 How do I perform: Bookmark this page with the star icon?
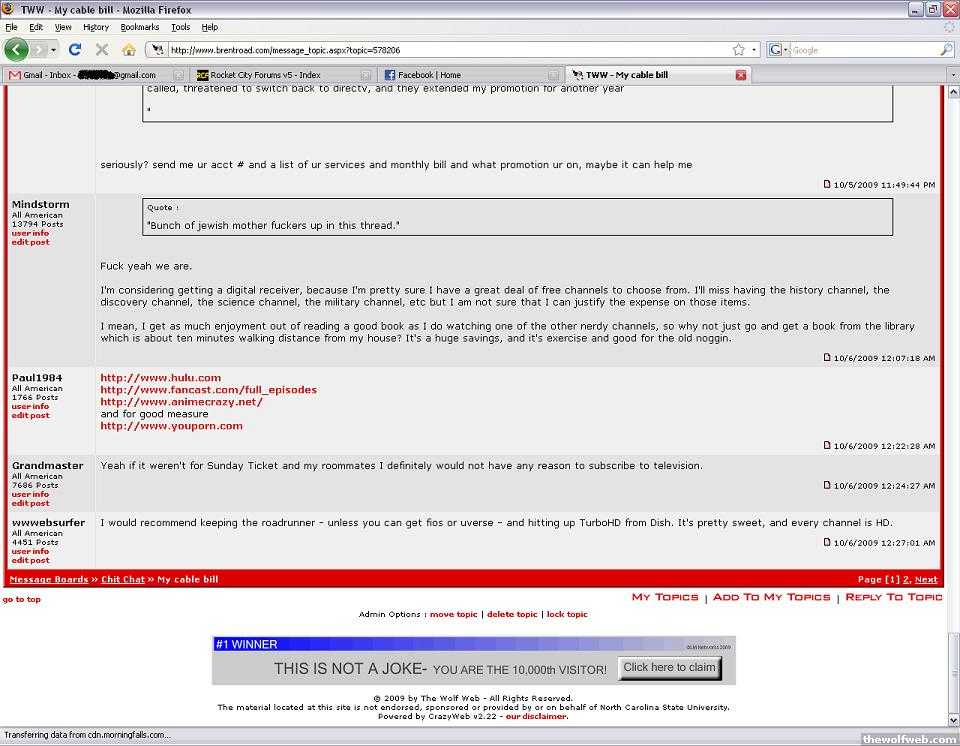[738, 49]
